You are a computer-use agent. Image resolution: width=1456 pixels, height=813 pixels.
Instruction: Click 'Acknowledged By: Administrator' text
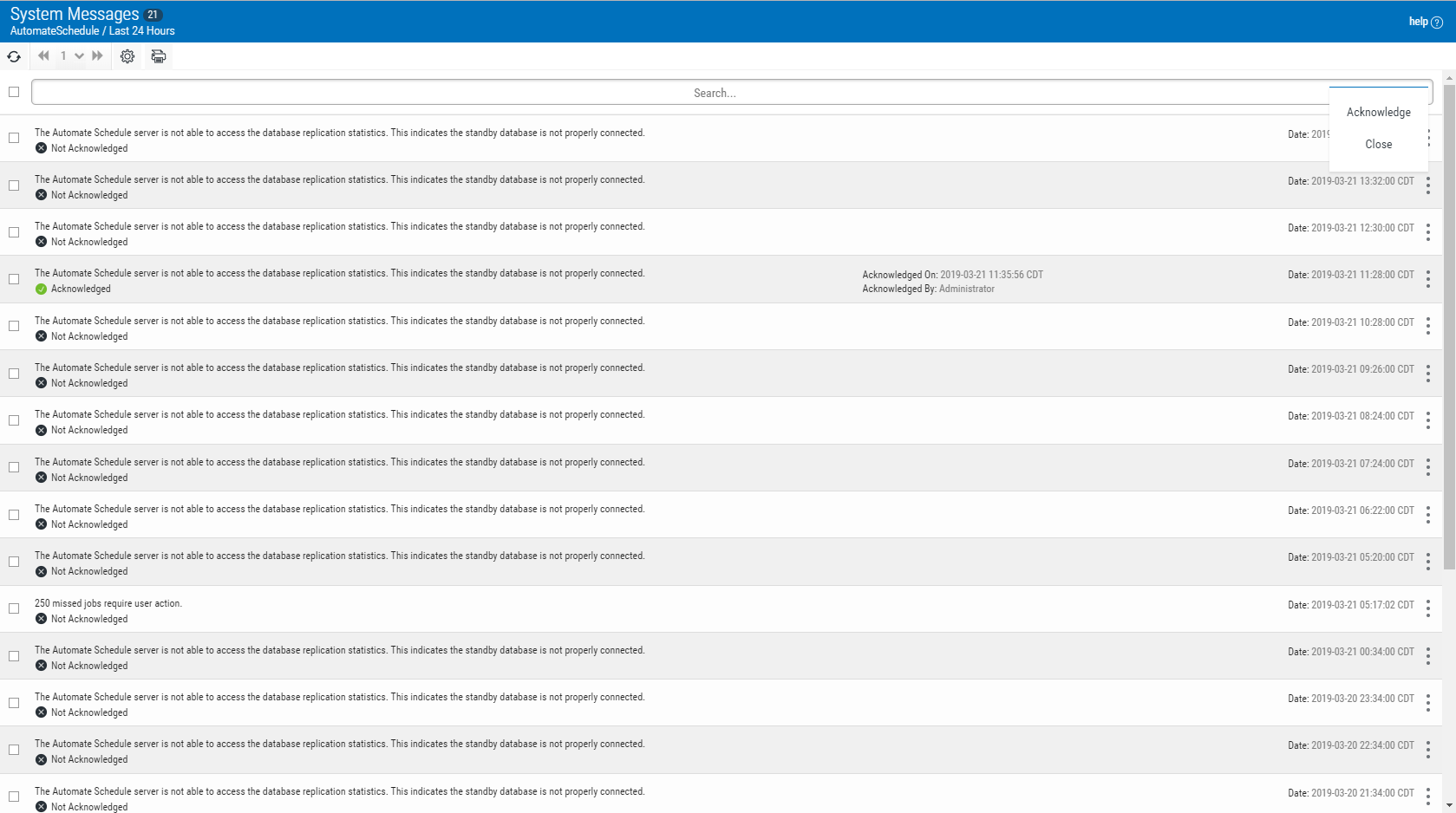928,289
